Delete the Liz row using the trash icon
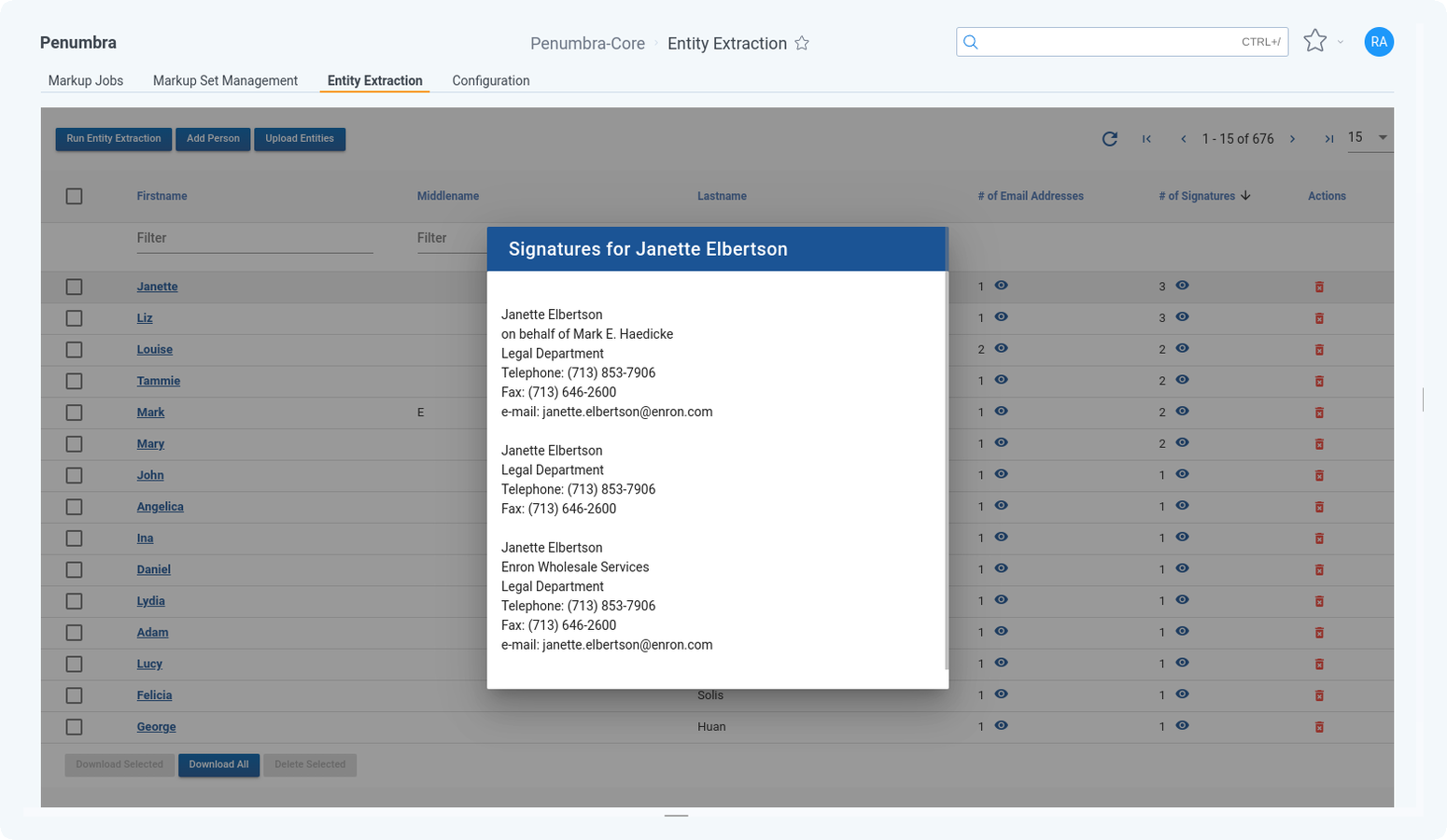Image resolution: width=1447 pixels, height=840 pixels. (1319, 318)
